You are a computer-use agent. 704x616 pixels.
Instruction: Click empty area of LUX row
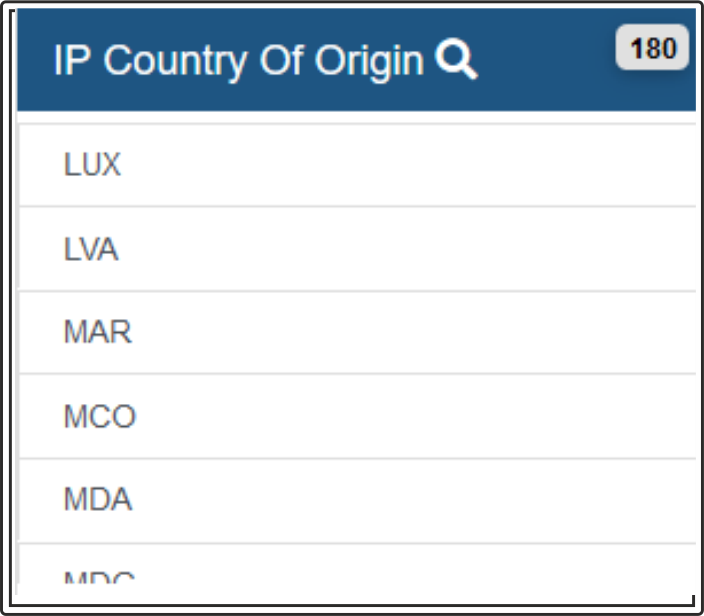tap(404, 165)
